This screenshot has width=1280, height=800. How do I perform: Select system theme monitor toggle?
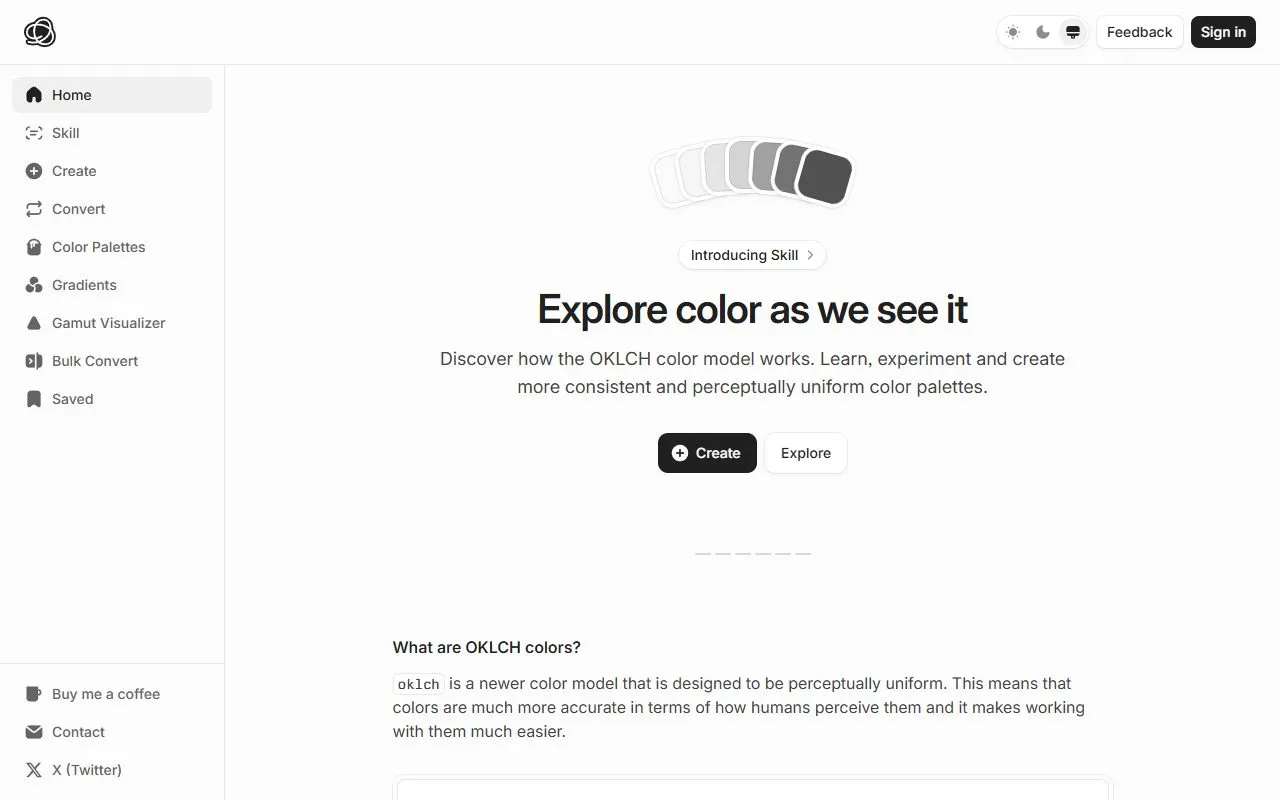[x=1073, y=32]
